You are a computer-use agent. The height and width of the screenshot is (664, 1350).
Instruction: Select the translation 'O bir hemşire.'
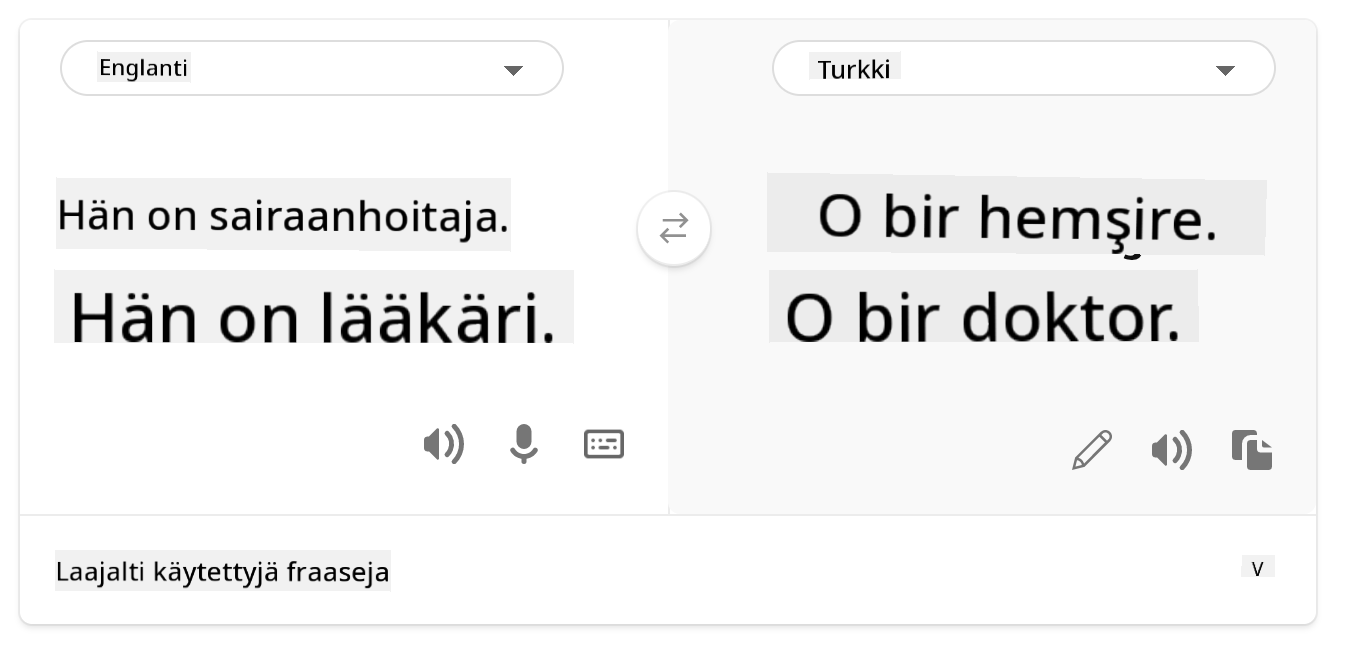coord(1016,217)
